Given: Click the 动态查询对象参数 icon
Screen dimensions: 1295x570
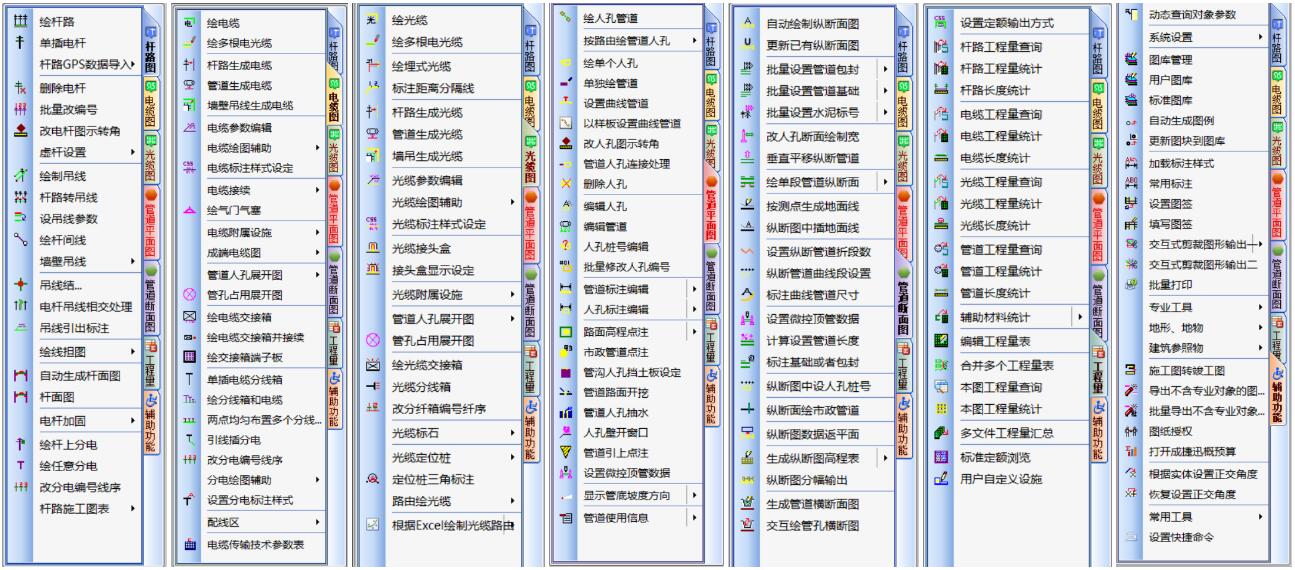Looking at the screenshot, I should 1131,15.
